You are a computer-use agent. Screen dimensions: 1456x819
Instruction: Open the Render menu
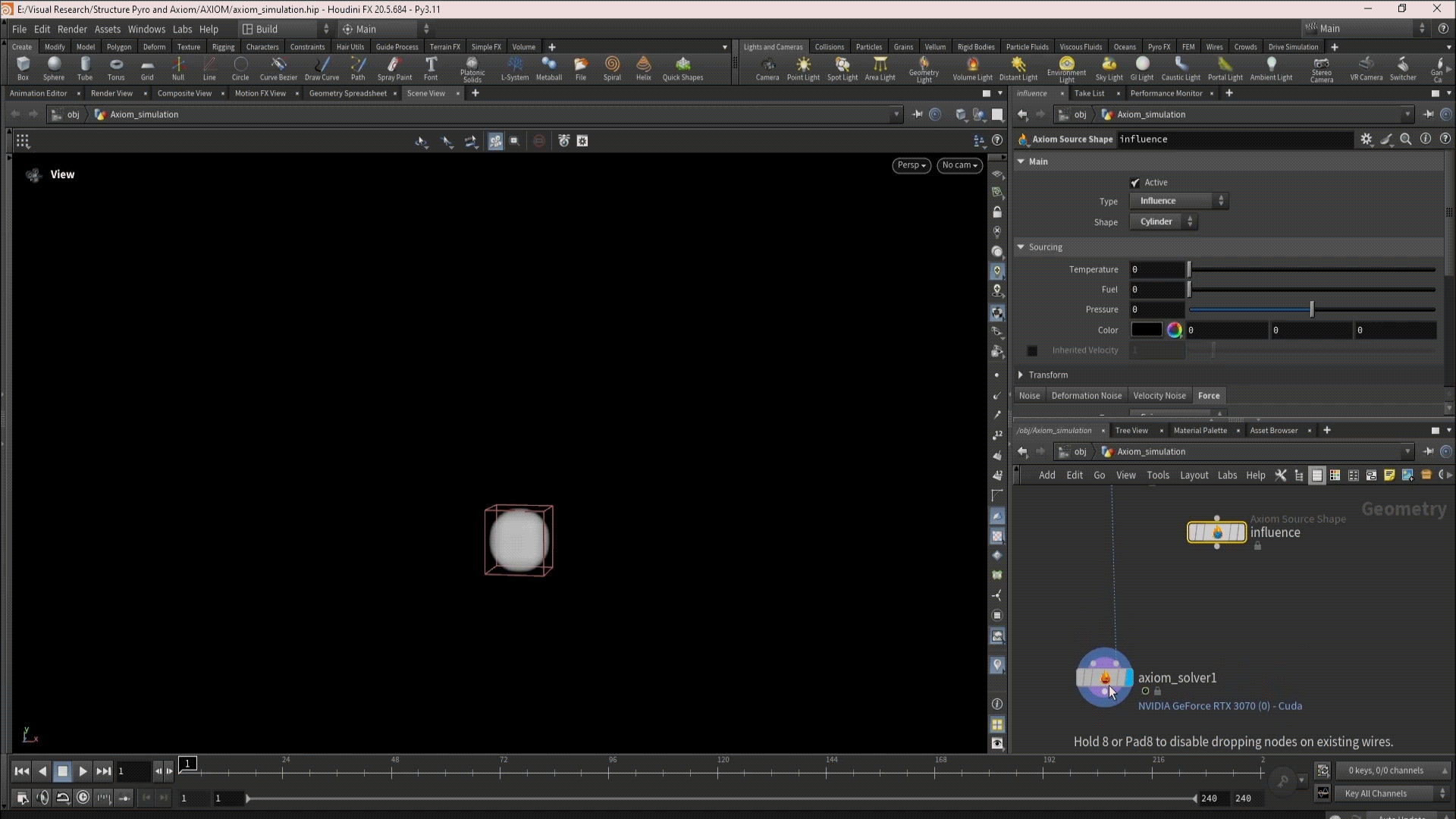pyautogui.click(x=72, y=29)
